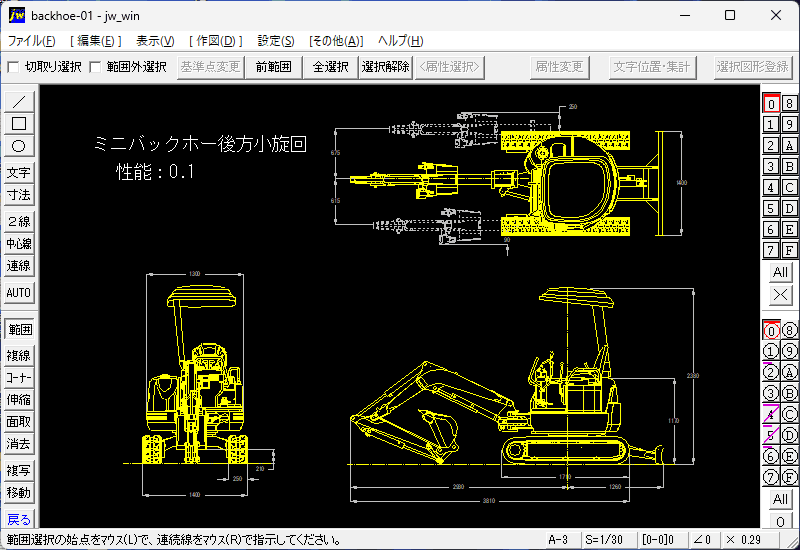Toggle square layer 0 button
Image resolution: width=800 pixels, height=550 pixels.
771,104
